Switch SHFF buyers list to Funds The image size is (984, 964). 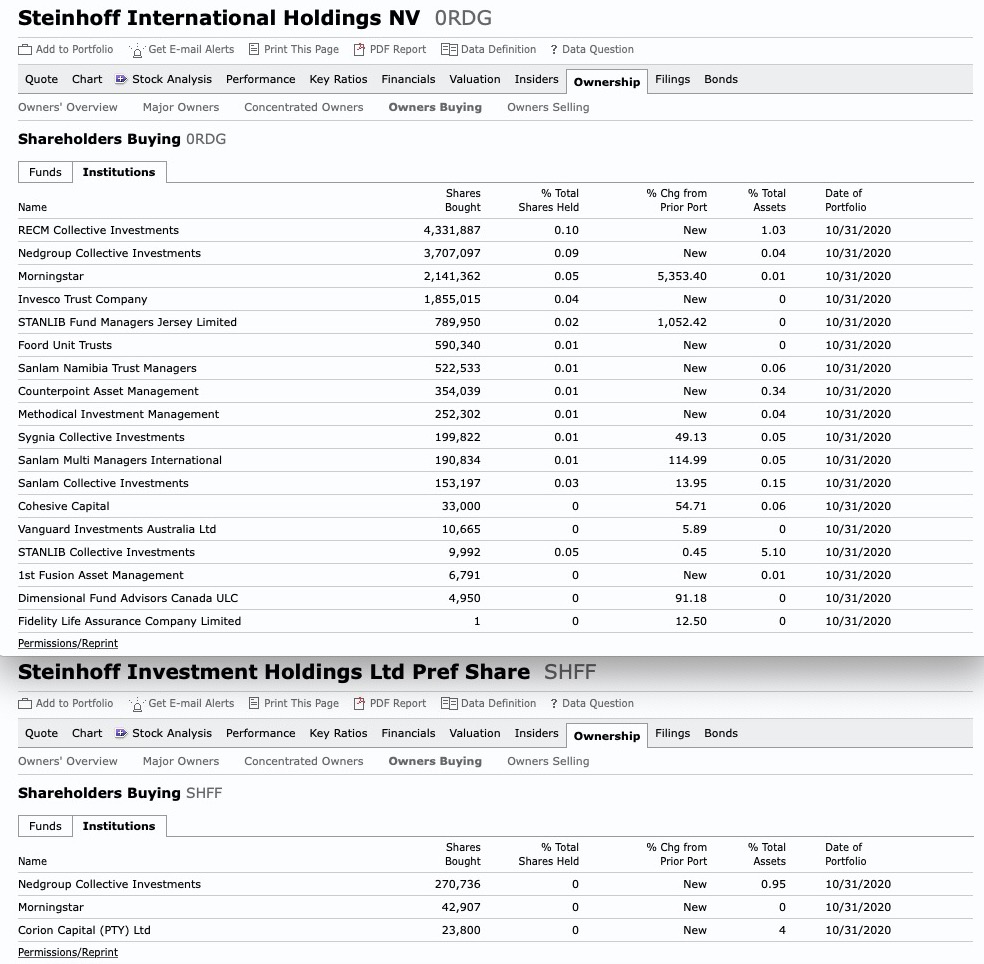click(x=45, y=825)
